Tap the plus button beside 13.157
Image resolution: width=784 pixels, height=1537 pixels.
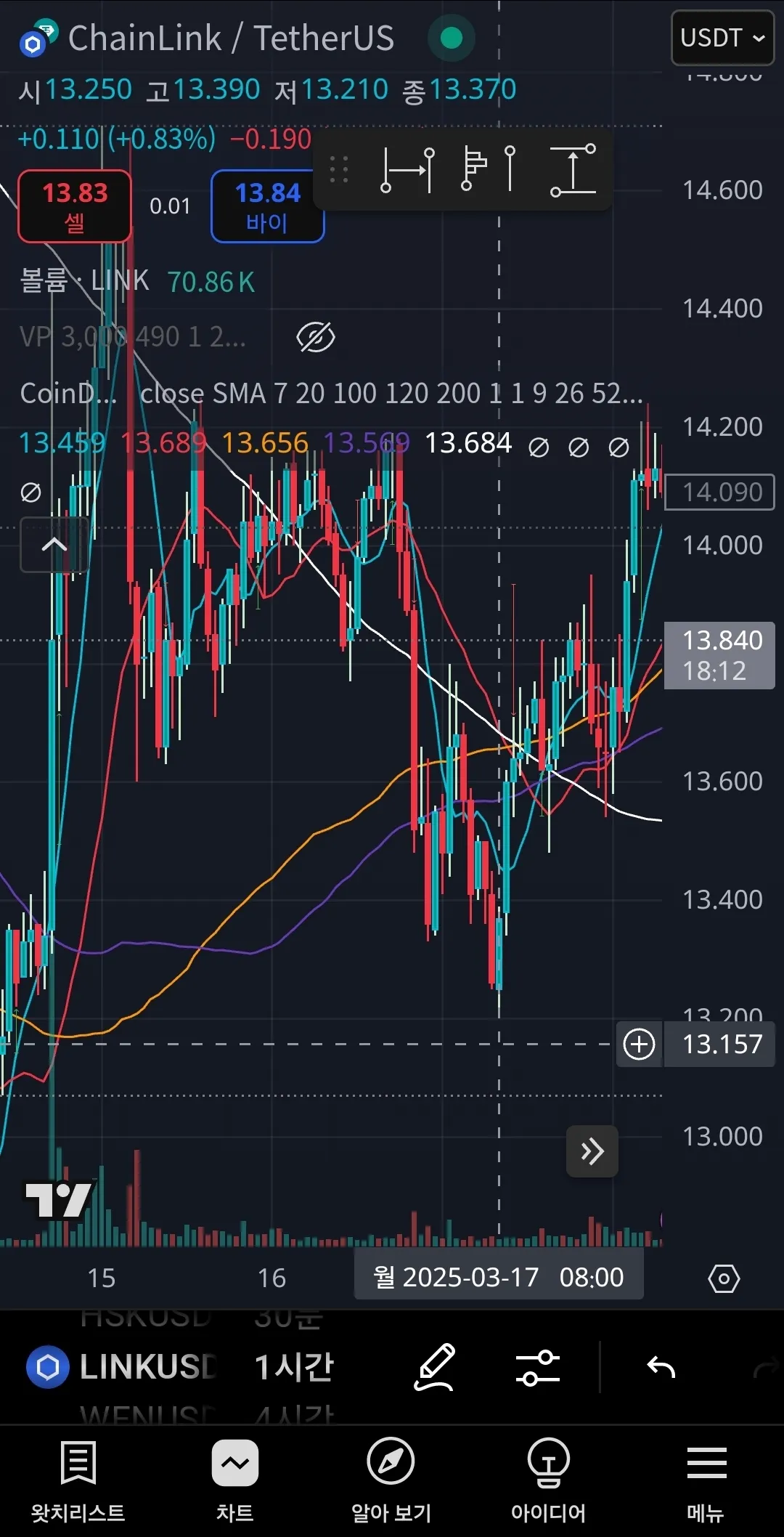tap(639, 1045)
